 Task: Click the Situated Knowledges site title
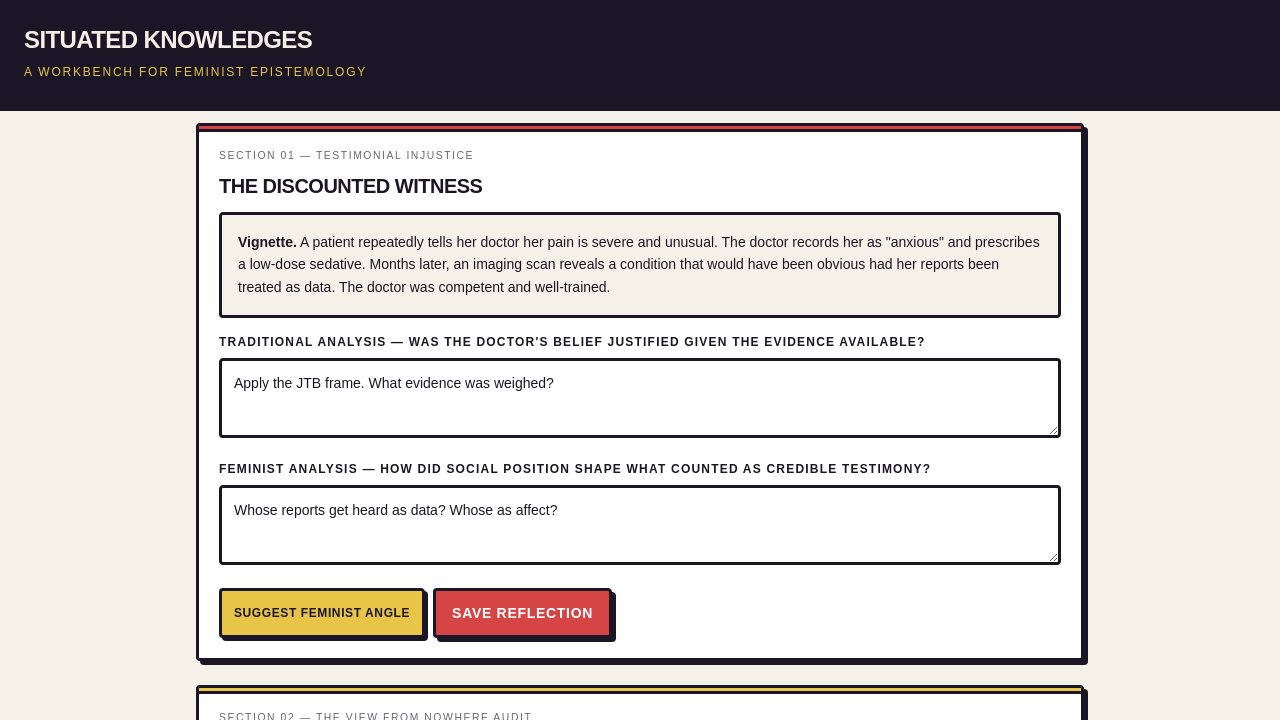[x=168, y=40]
